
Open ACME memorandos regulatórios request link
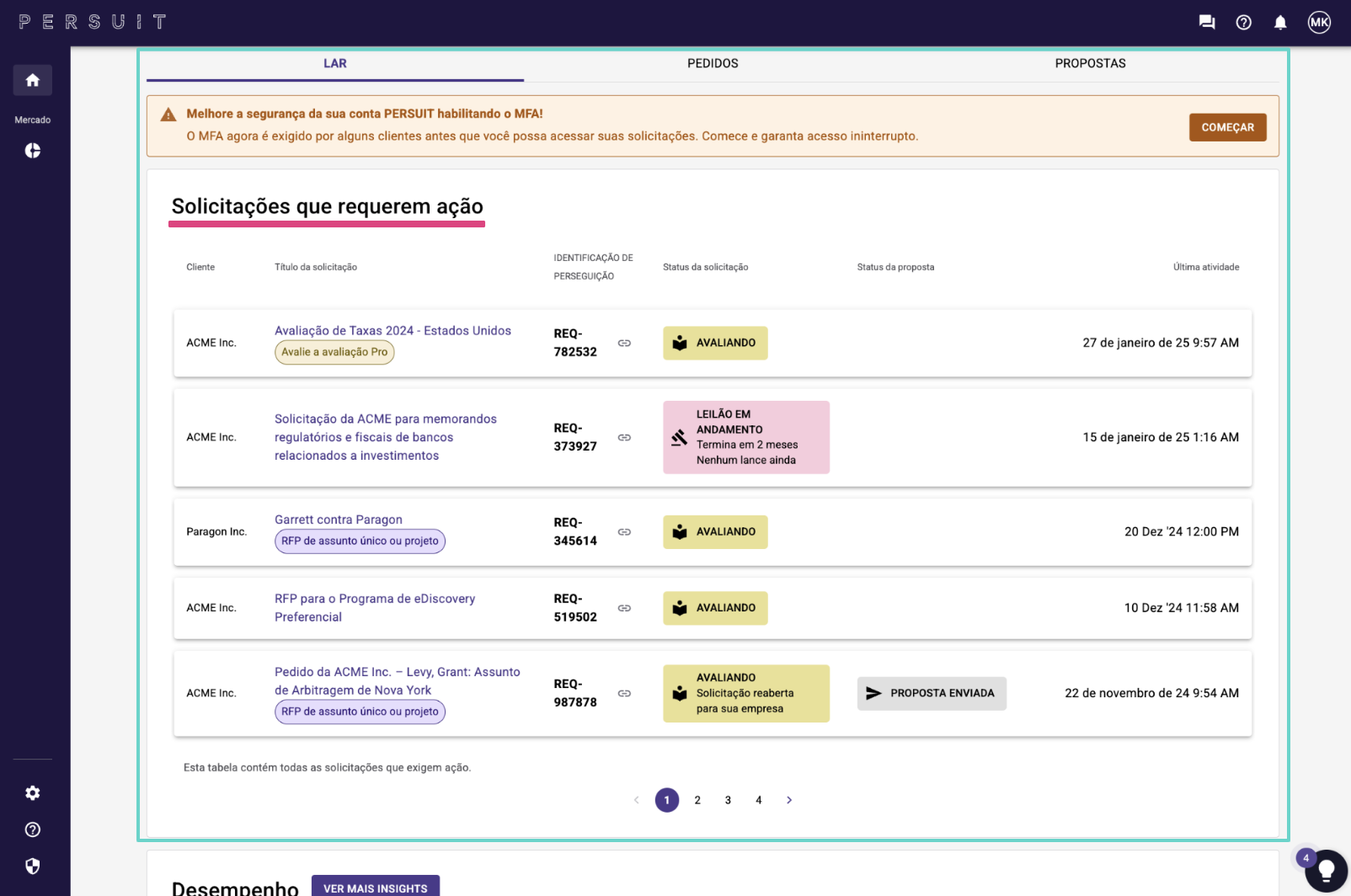pyautogui.click(x=386, y=437)
